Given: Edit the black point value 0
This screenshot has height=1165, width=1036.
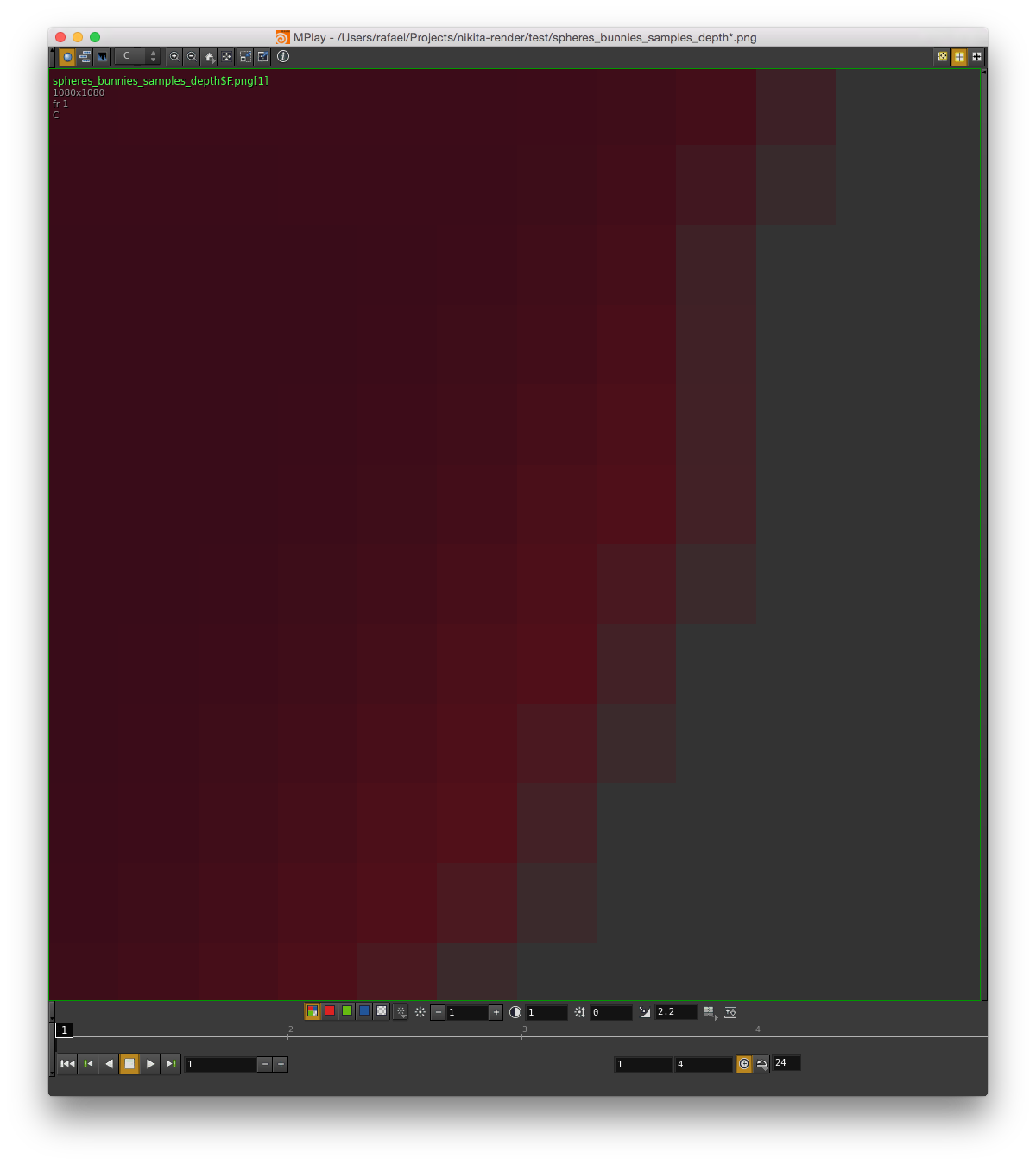Looking at the screenshot, I should [611, 1012].
